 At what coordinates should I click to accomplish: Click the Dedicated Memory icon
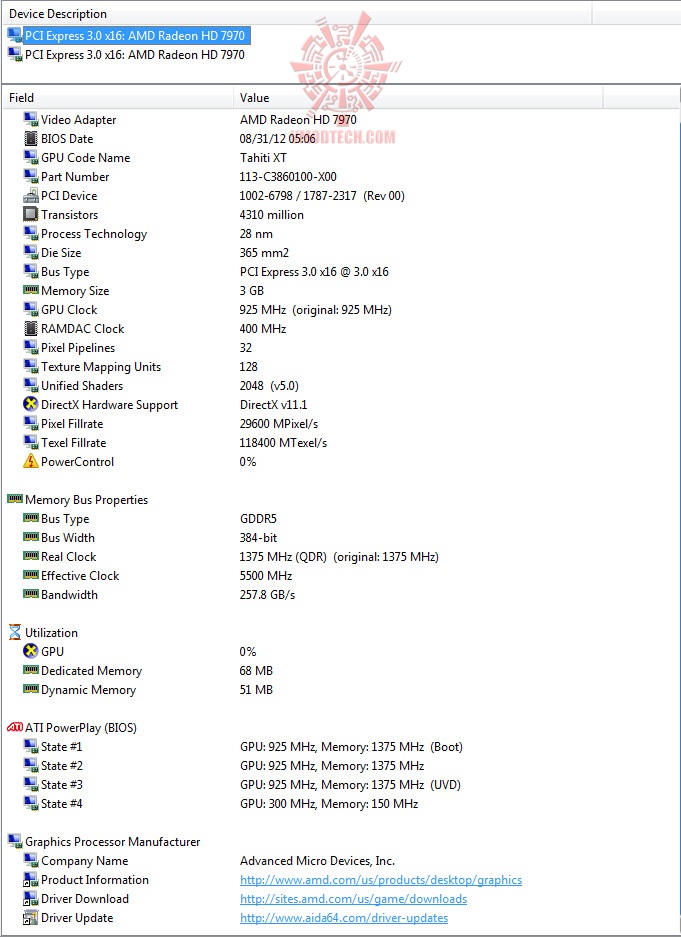[30, 670]
